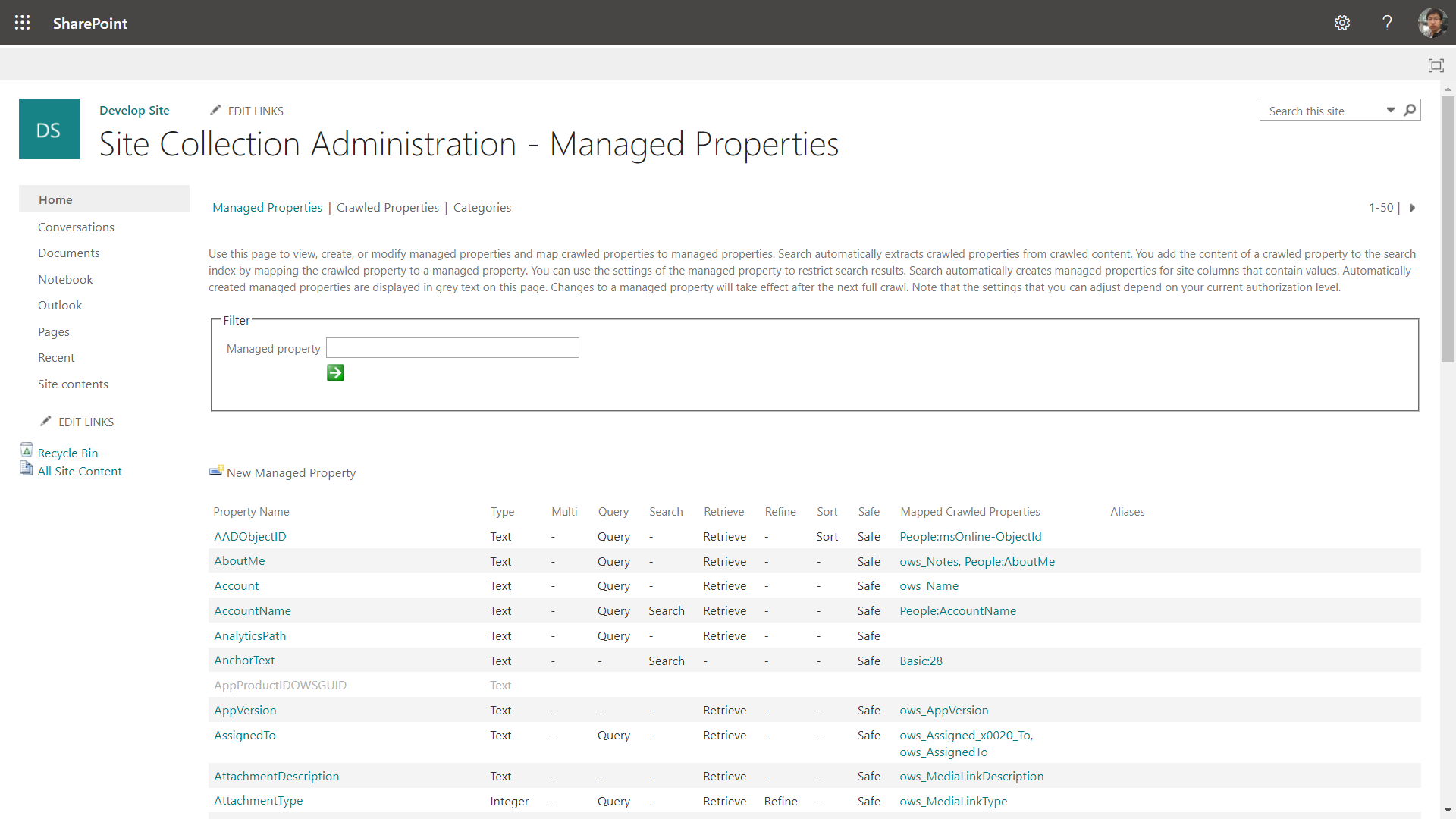Go to next page of properties
Viewport: 1456px width, 819px height.
pos(1412,208)
